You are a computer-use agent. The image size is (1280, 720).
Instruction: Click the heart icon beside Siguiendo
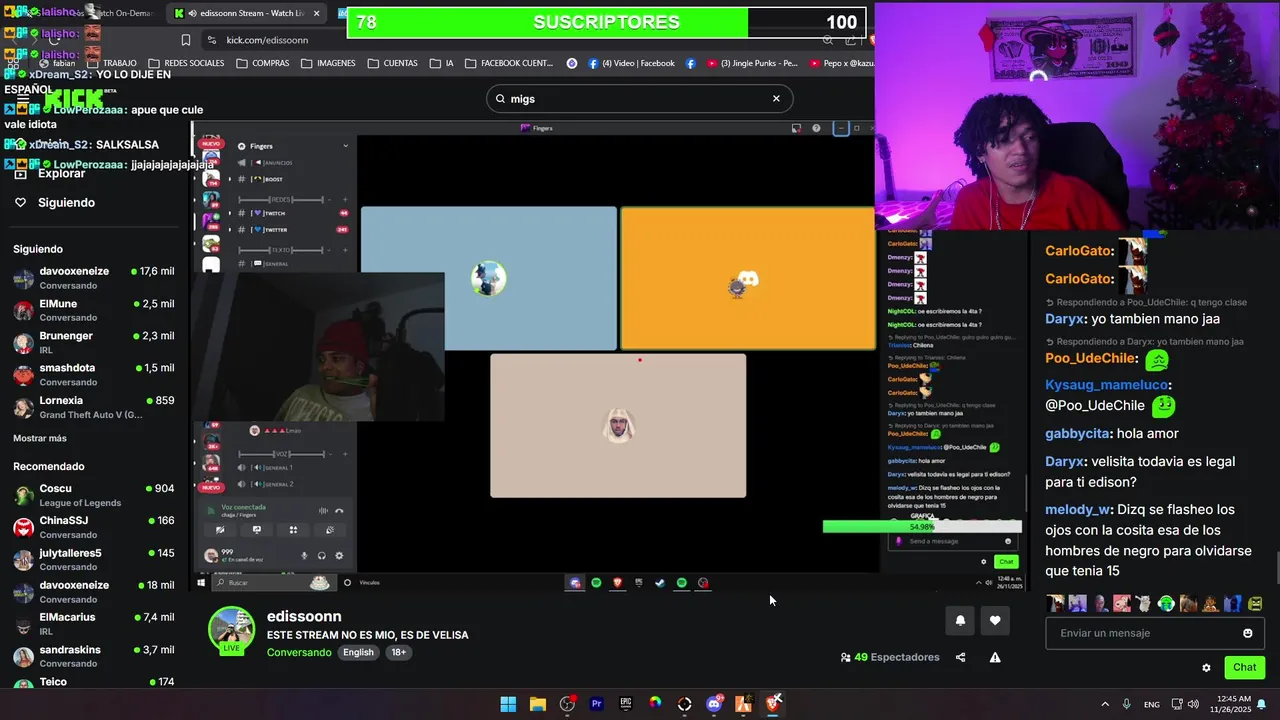[20, 202]
